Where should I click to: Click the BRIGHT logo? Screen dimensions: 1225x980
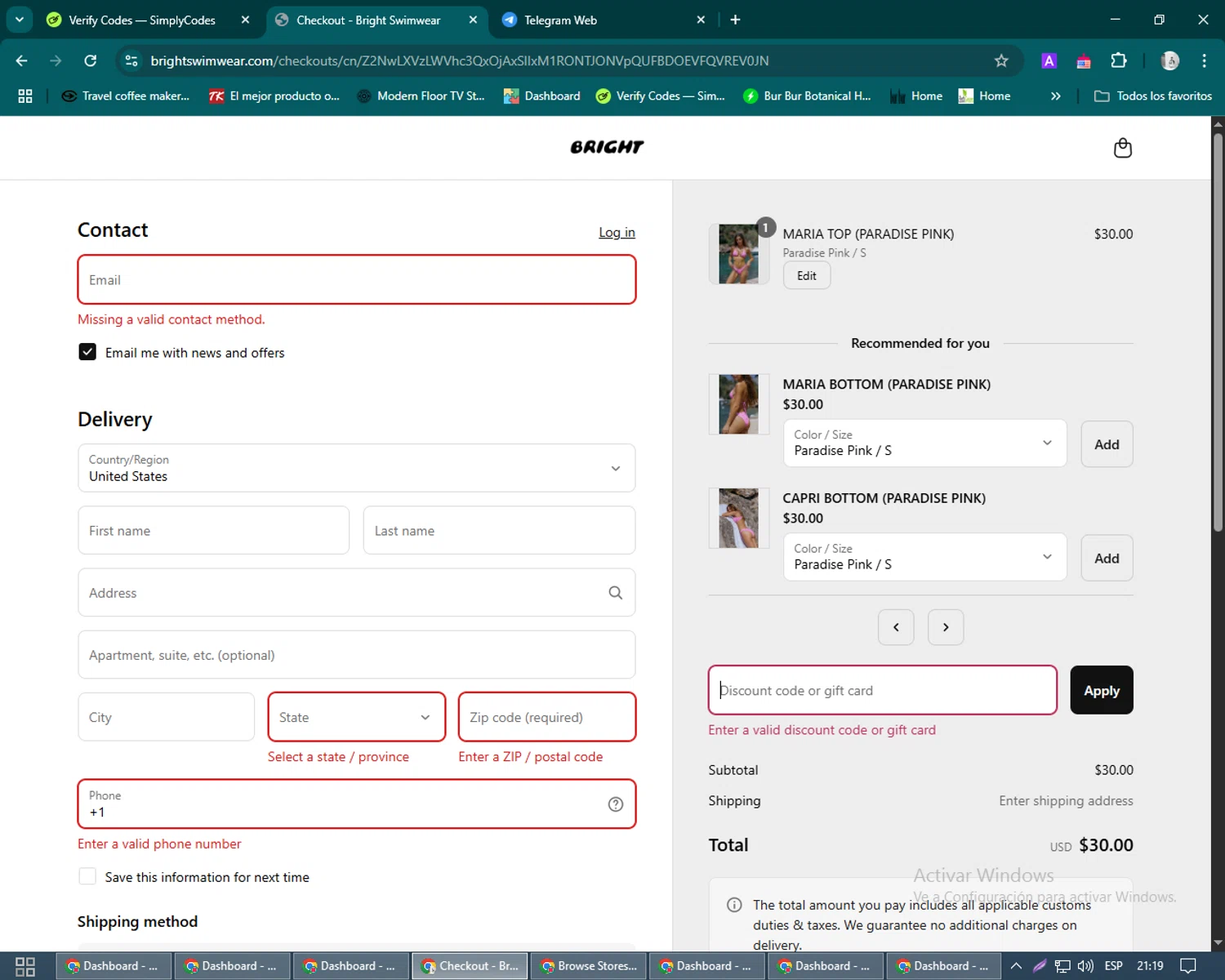coord(607,147)
